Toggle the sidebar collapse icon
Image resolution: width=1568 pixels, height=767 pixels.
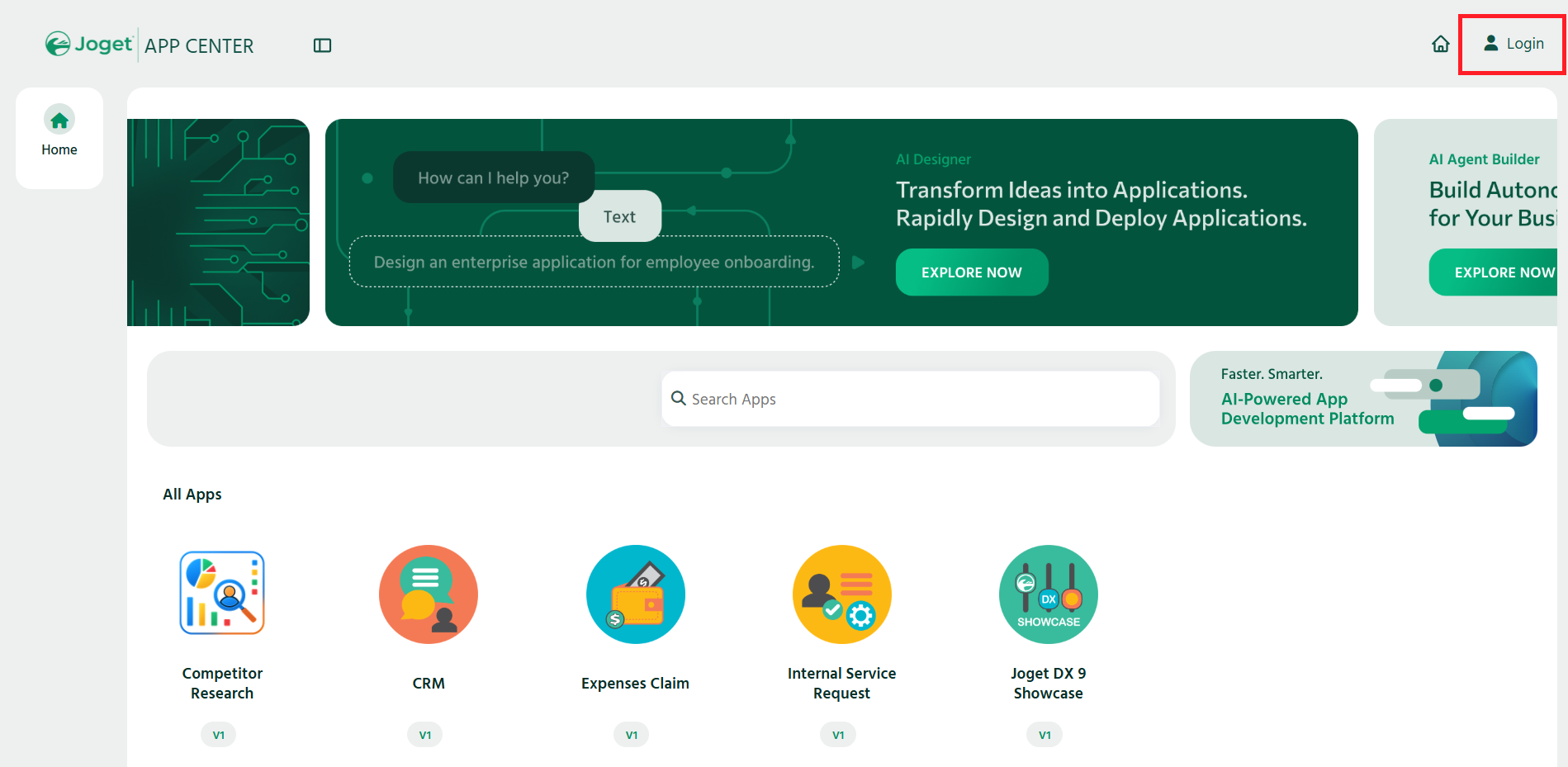point(322,45)
